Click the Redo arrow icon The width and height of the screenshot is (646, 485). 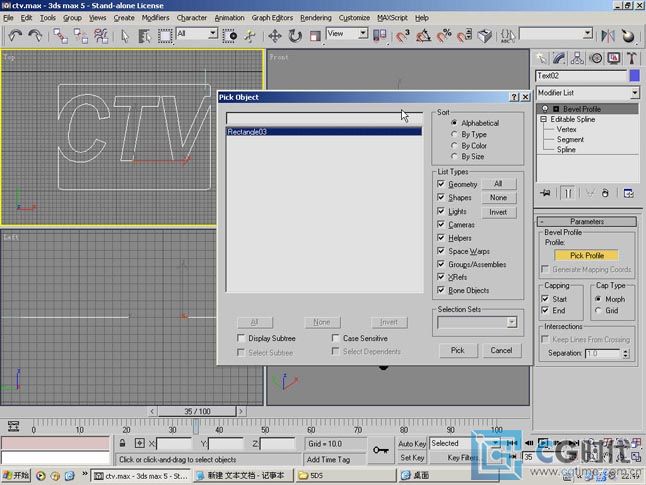tap(35, 36)
